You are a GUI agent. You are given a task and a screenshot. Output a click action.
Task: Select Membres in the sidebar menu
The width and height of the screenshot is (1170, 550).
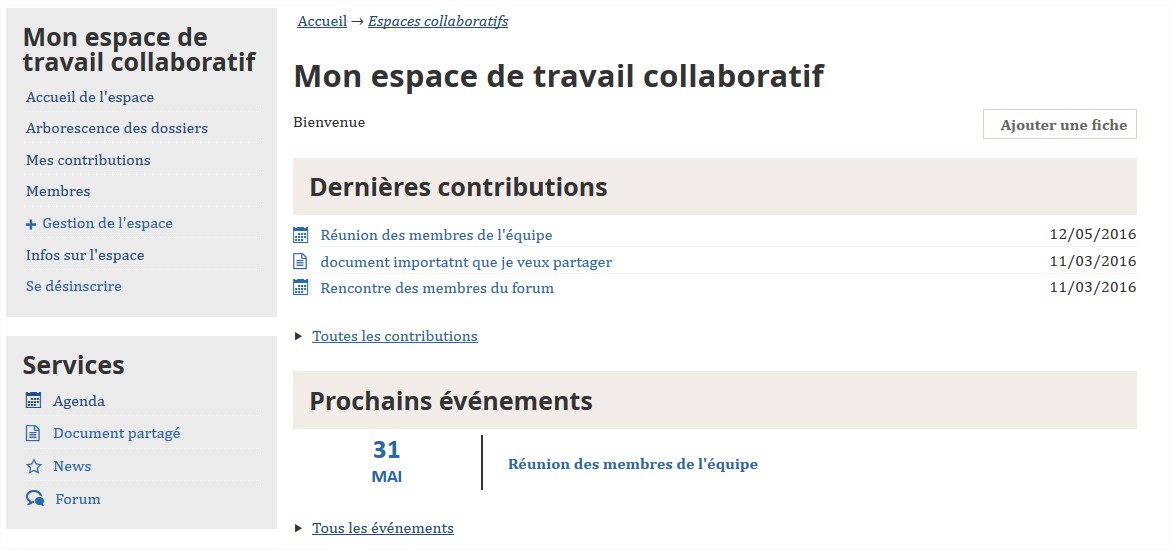[58, 191]
